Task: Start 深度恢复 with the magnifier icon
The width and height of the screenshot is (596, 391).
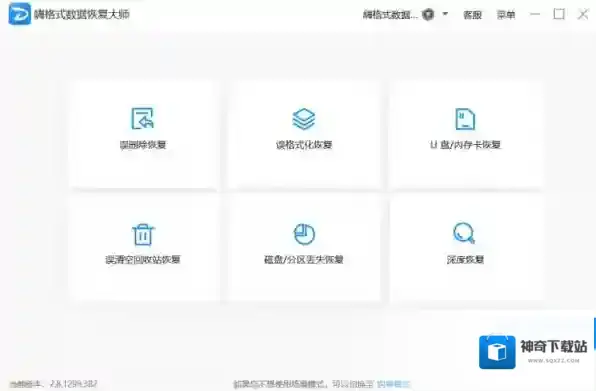Action: point(464,233)
